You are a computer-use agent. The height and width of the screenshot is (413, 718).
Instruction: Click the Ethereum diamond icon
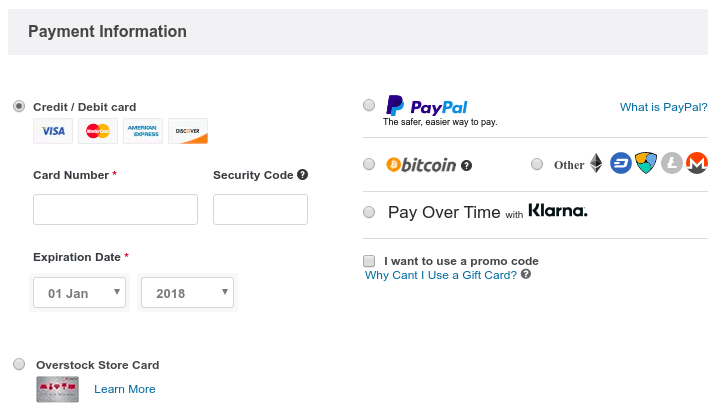[596, 163]
